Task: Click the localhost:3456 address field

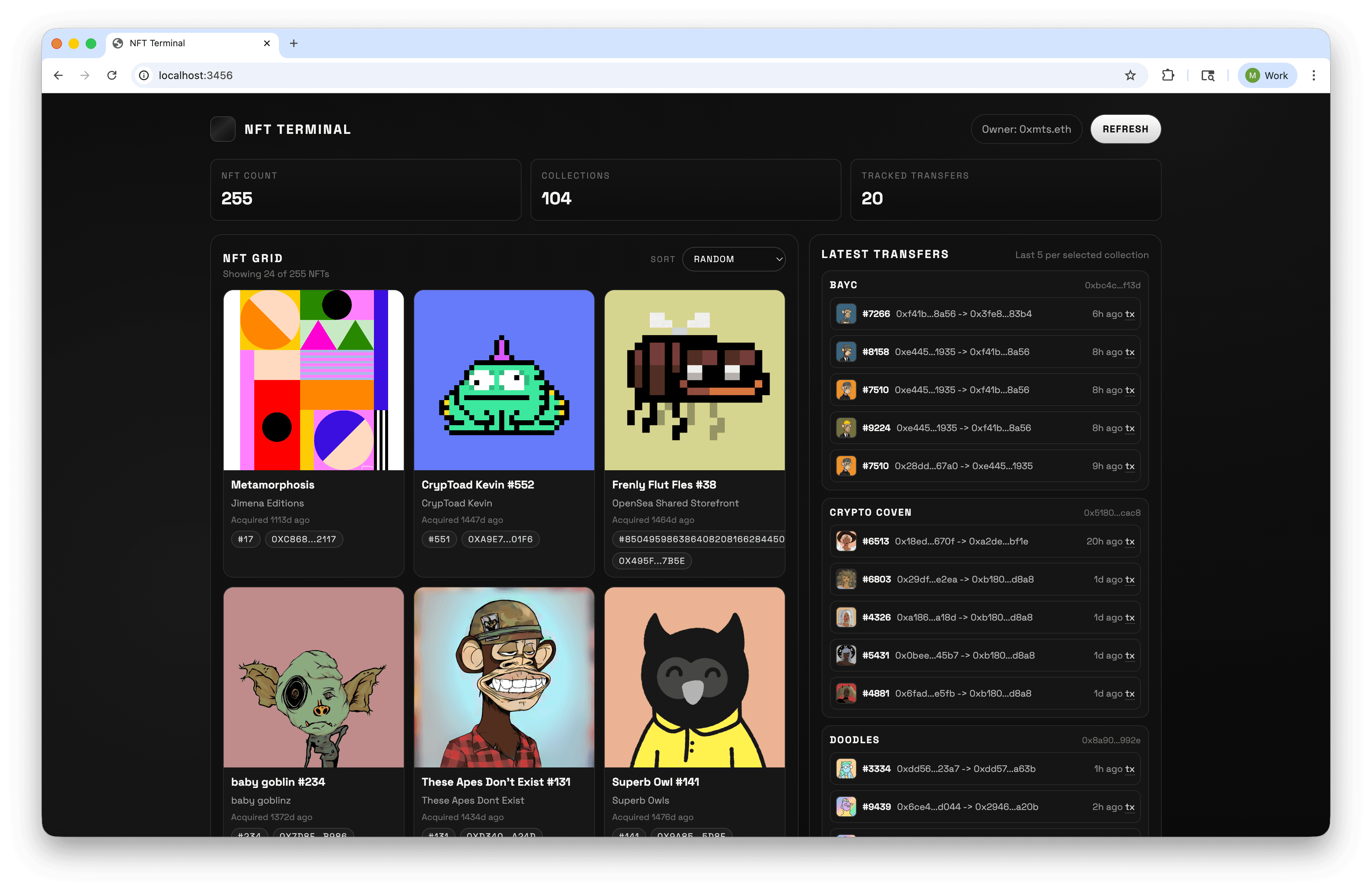Action: [x=576, y=76]
